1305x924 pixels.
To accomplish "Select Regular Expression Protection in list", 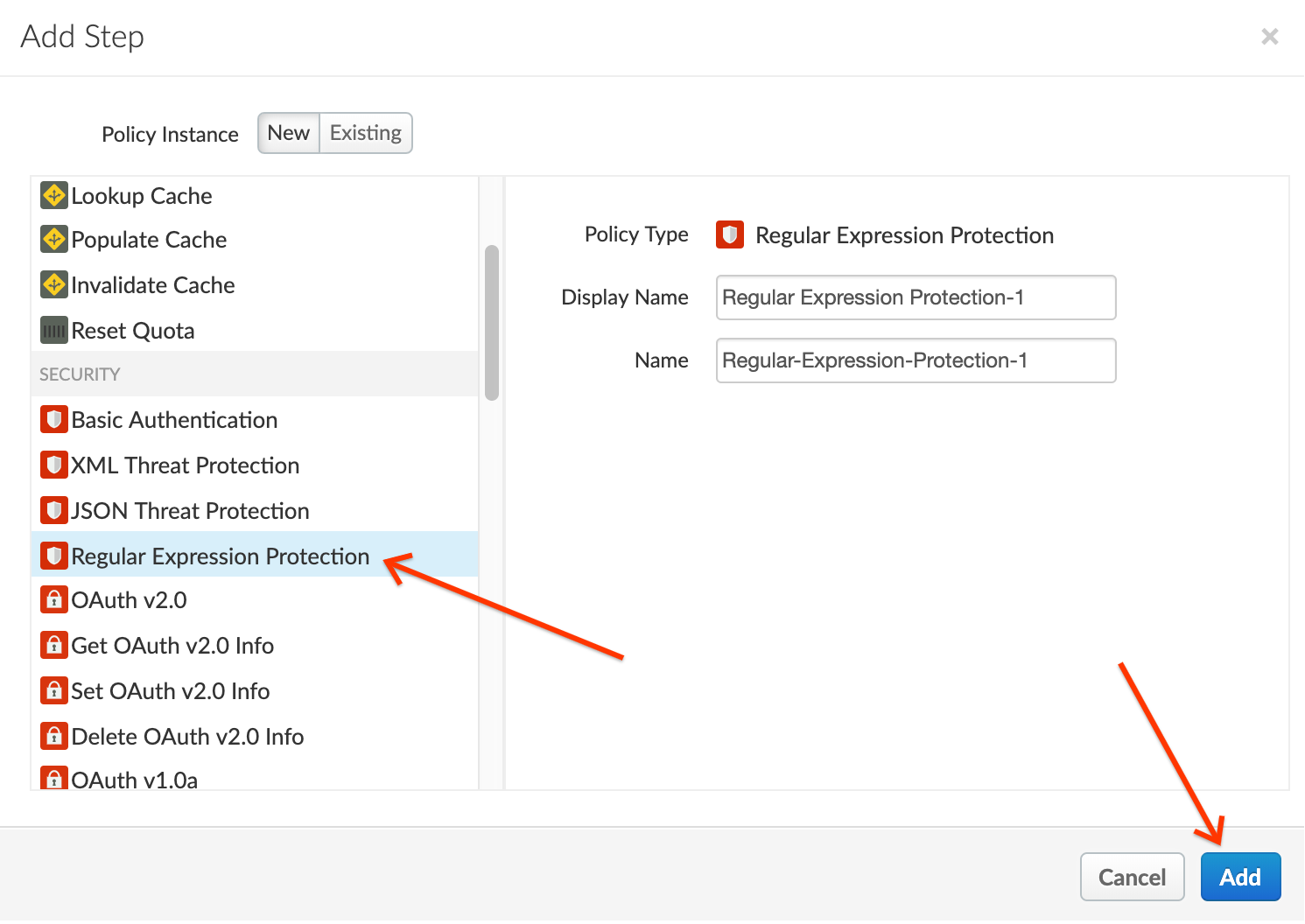I will click(x=221, y=556).
